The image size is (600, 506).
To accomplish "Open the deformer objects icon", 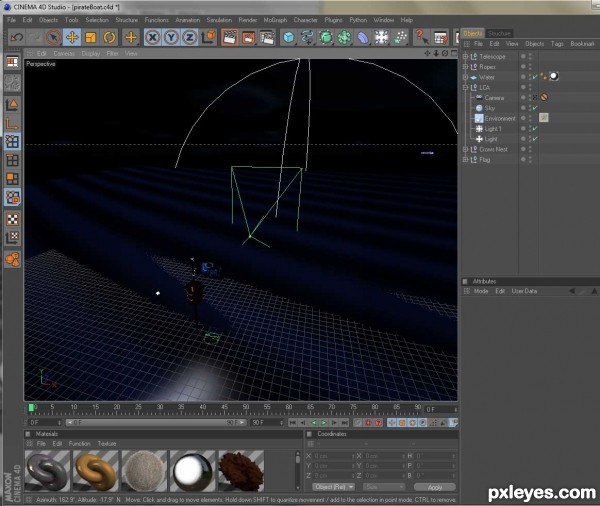I will [x=363, y=38].
